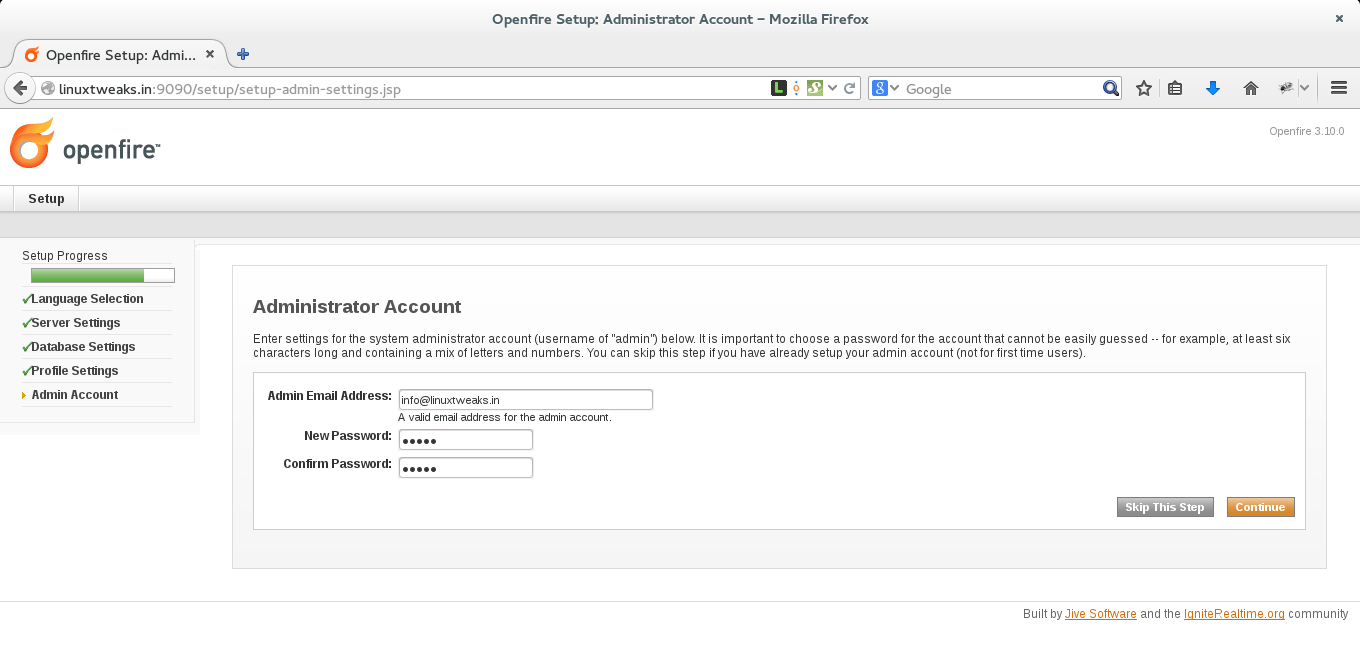
Task: Select Database Settings step
Action: point(83,347)
